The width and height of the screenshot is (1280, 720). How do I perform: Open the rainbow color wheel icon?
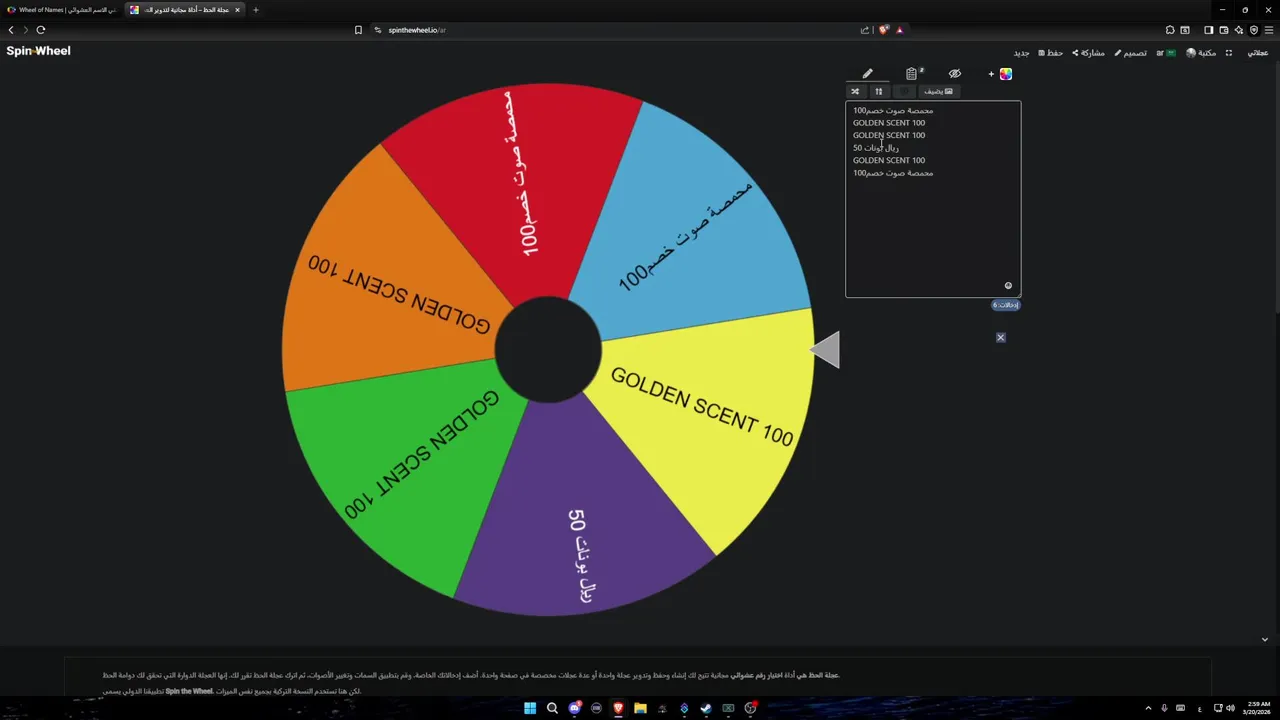pos(1006,74)
